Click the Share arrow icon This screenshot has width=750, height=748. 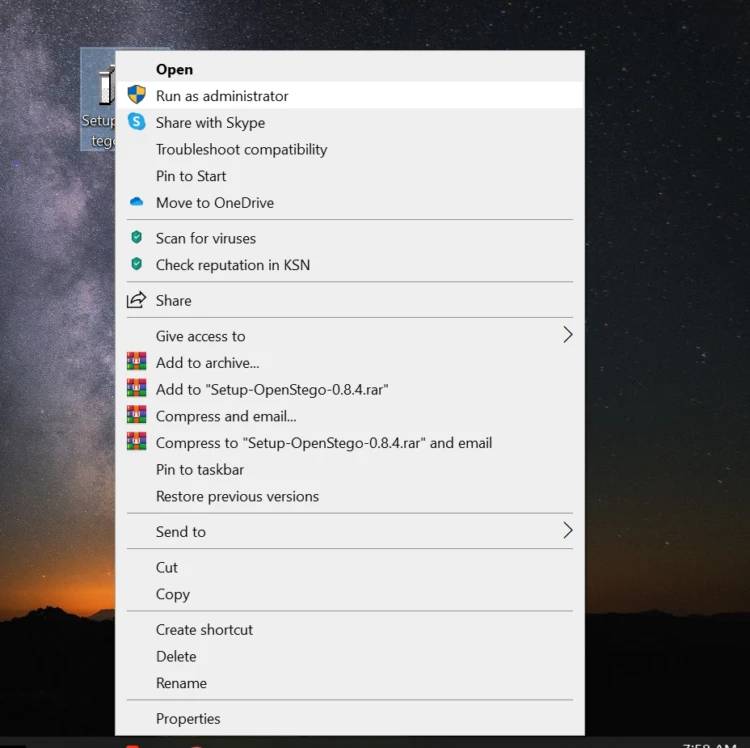(136, 300)
